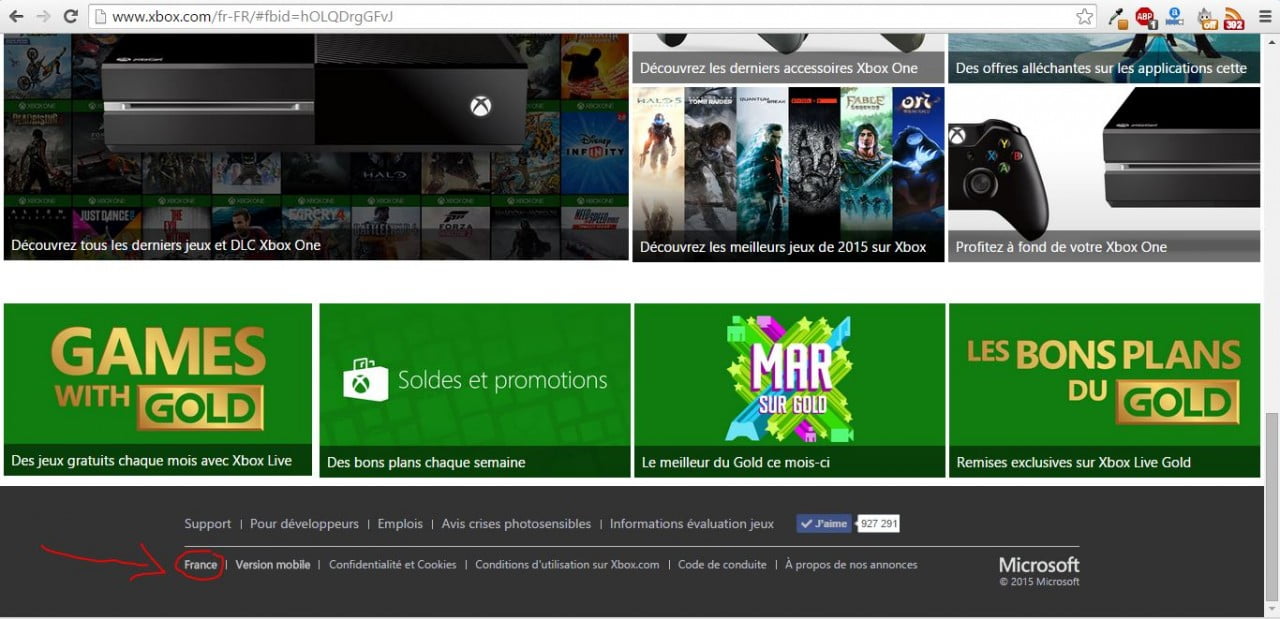The height and width of the screenshot is (619, 1280).
Task: Click 'Des jeux gratuits chaque mois' caption
Action: (151, 462)
